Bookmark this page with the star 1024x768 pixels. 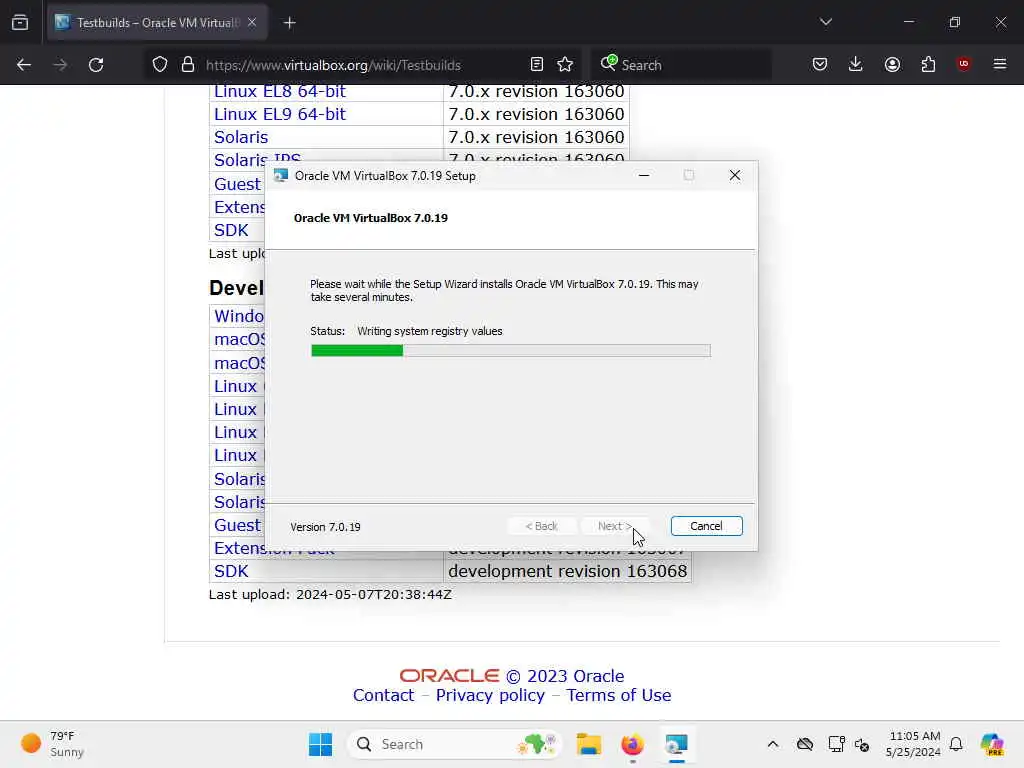565,65
